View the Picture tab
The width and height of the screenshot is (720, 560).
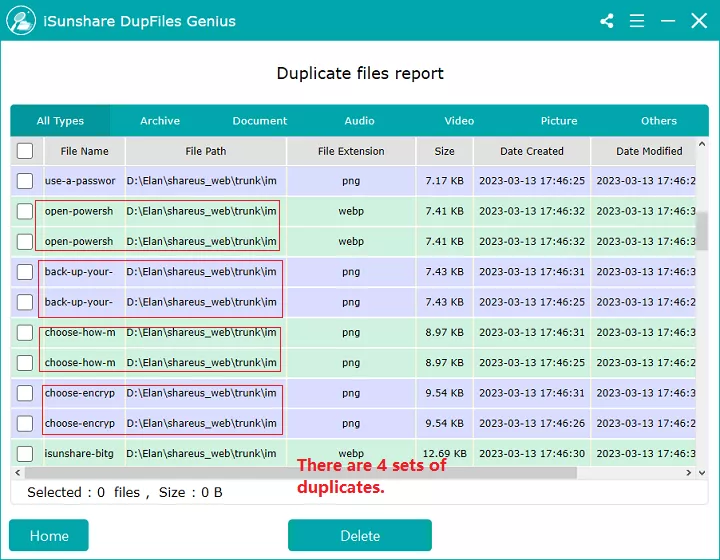[559, 121]
